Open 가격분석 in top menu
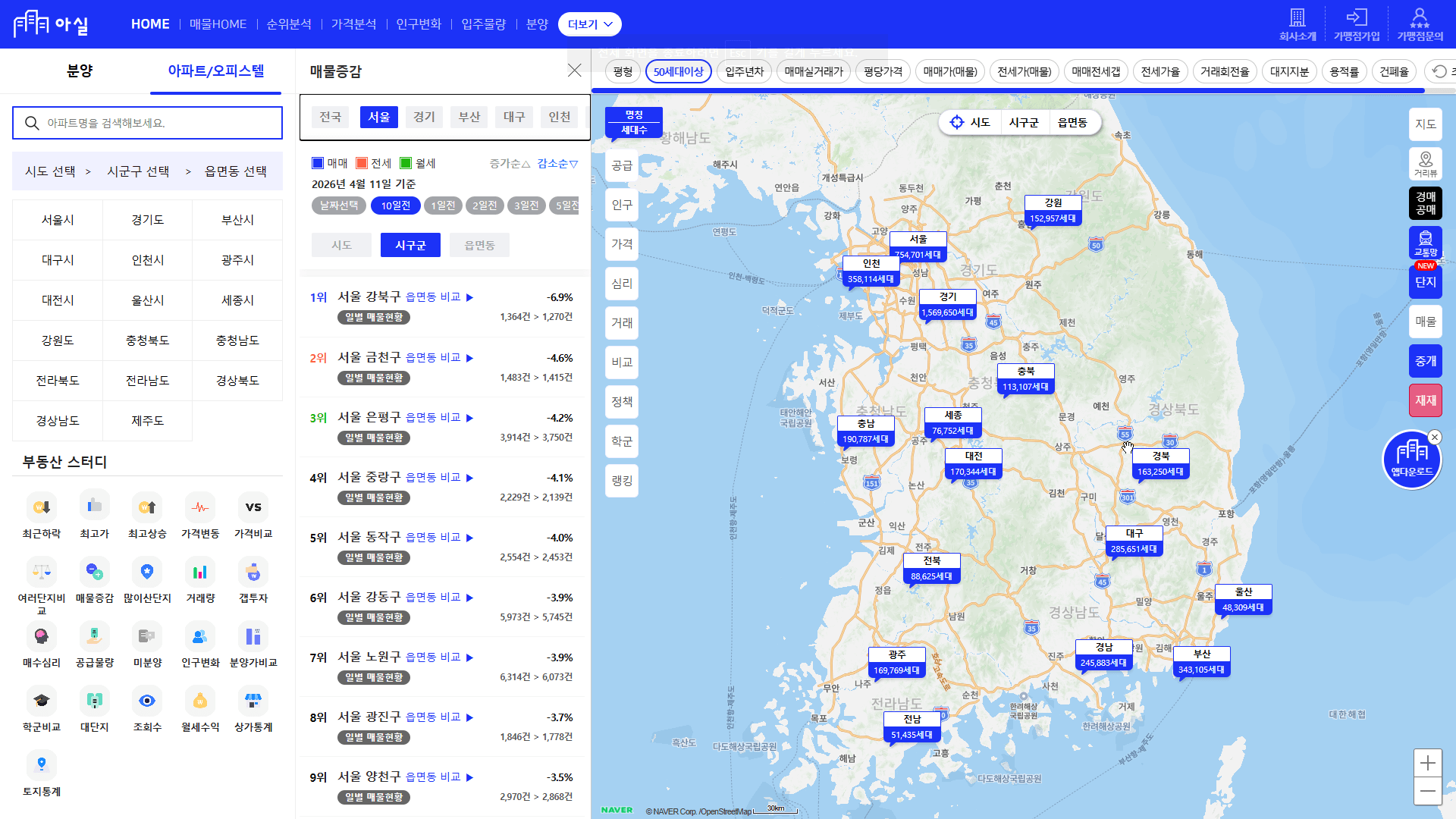The width and height of the screenshot is (1456, 819). [x=353, y=24]
